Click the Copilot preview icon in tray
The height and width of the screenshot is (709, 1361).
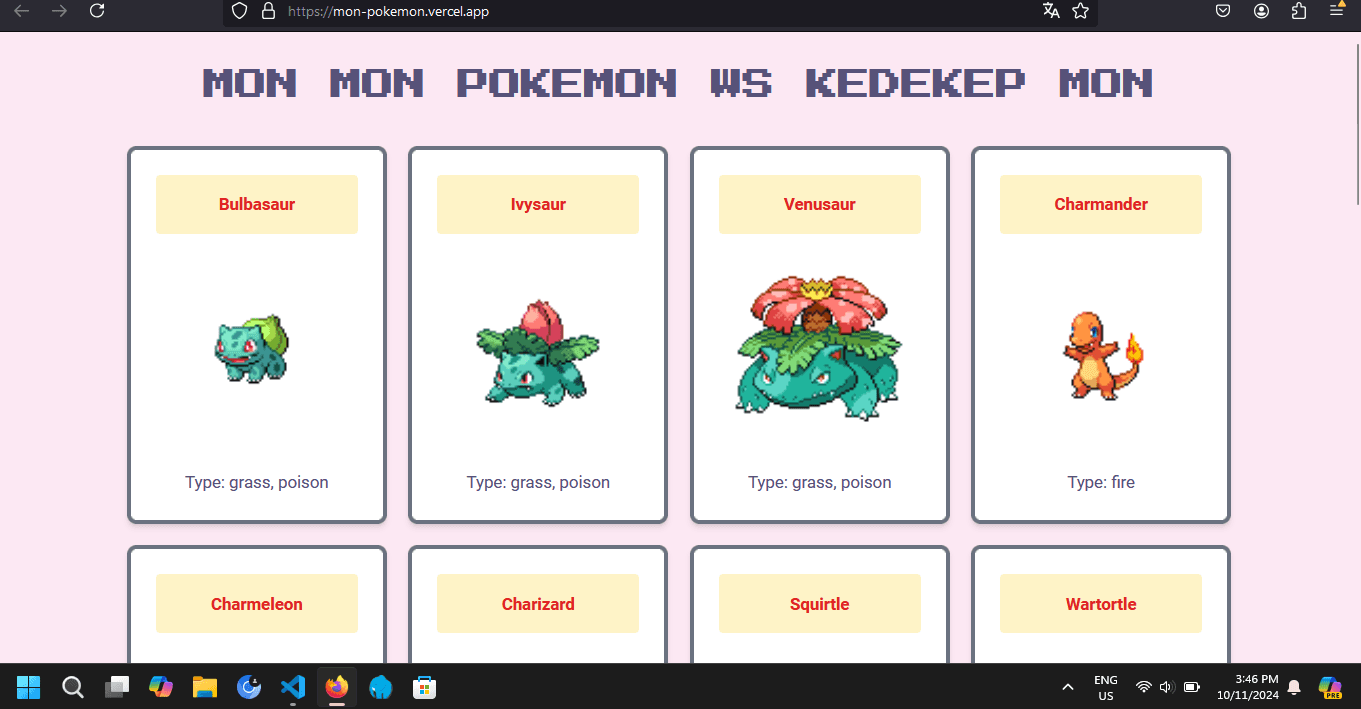(x=1330, y=687)
